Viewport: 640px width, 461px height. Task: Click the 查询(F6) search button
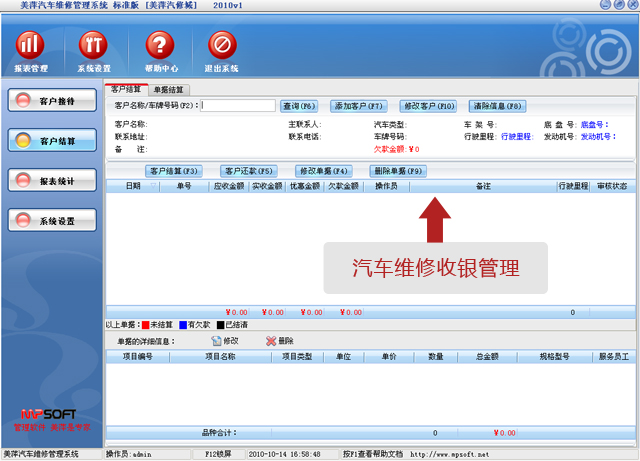click(299, 106)
